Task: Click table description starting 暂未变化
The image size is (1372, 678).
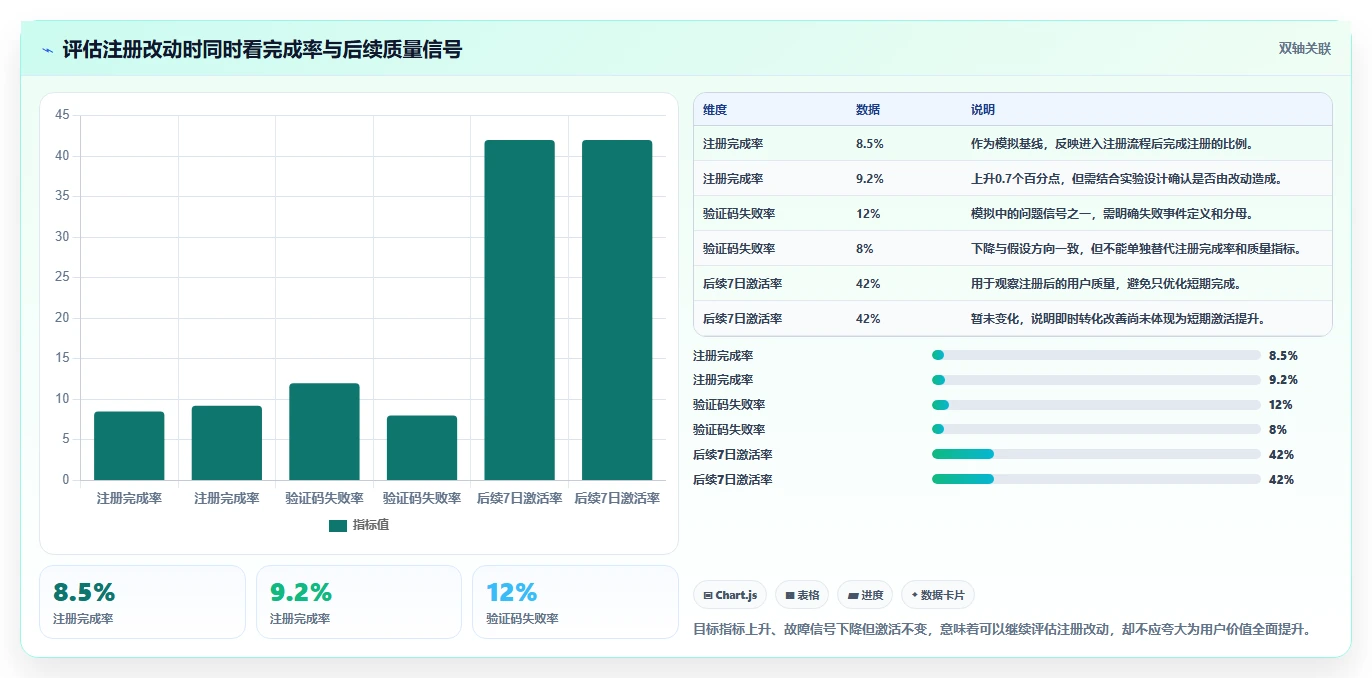Action: (x=1119, y=319)
